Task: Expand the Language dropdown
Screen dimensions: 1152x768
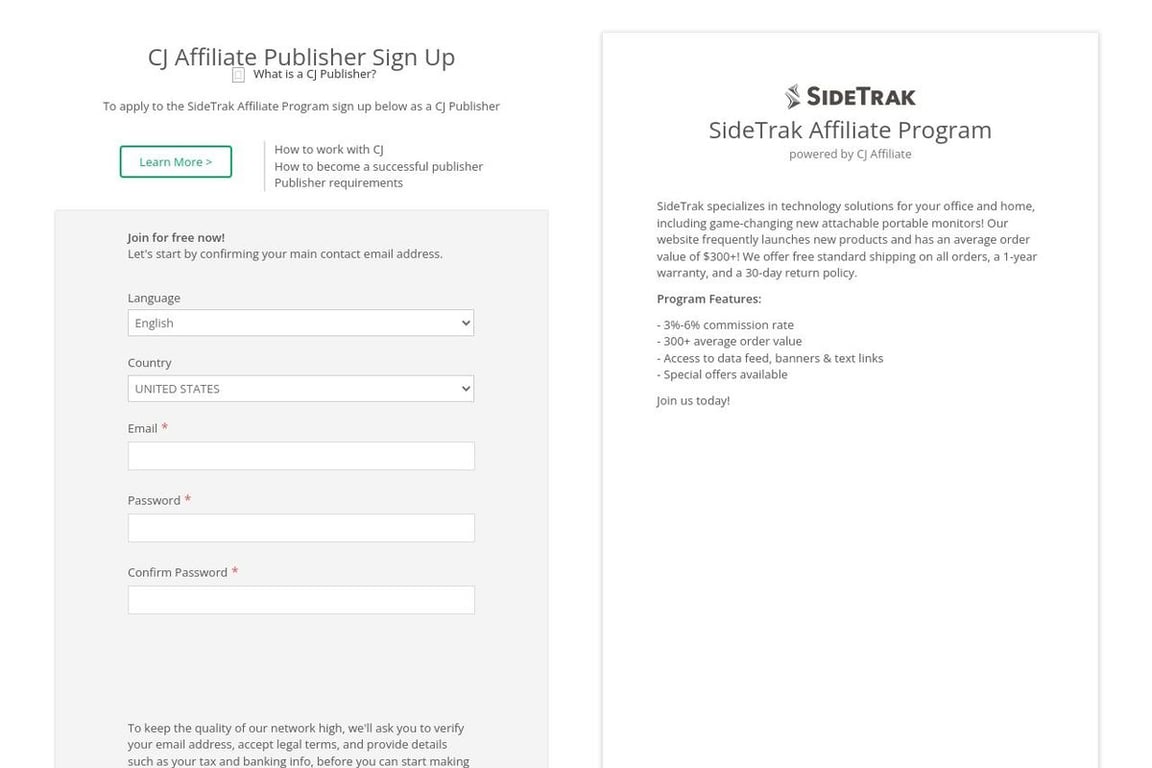Action: tap(300, 323)
